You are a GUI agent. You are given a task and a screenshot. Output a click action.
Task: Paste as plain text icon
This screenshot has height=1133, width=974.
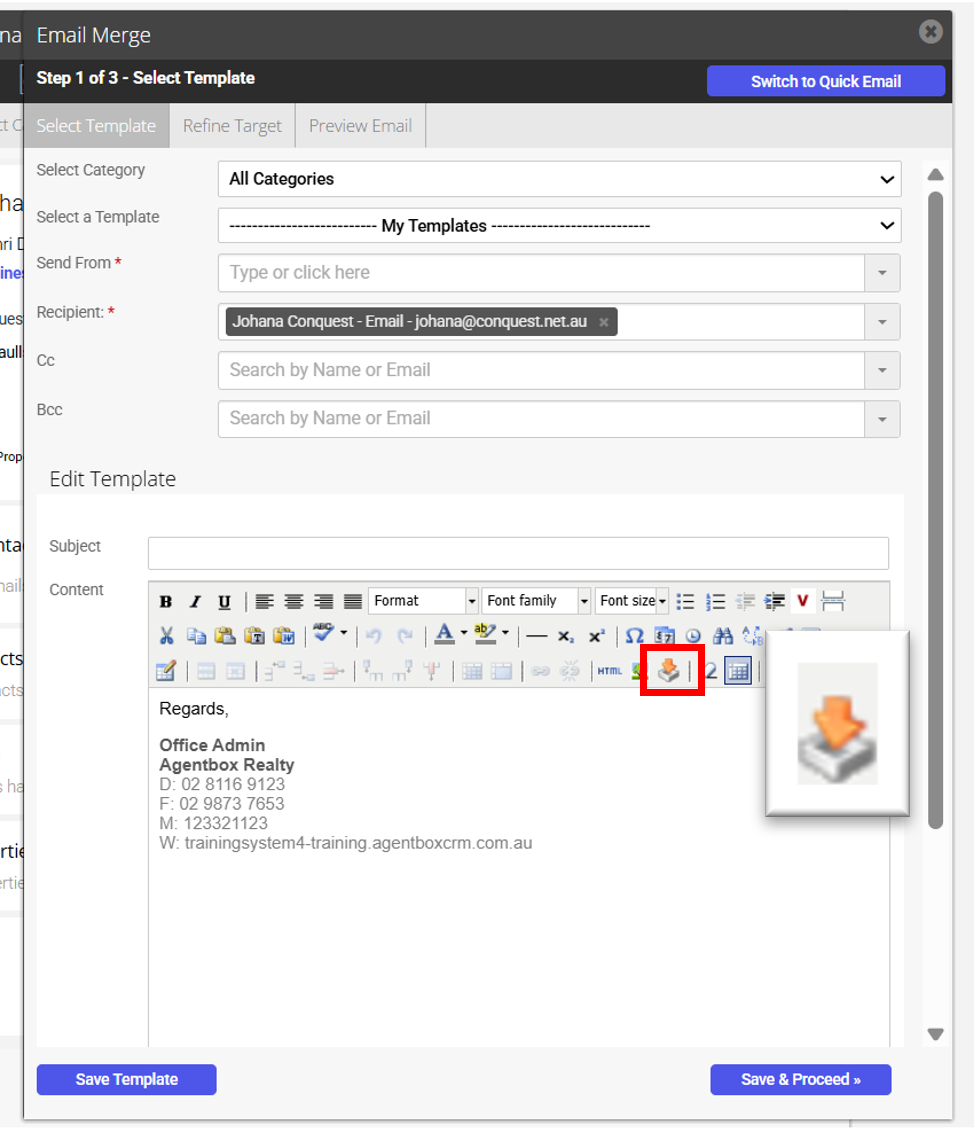pos(254,636)
